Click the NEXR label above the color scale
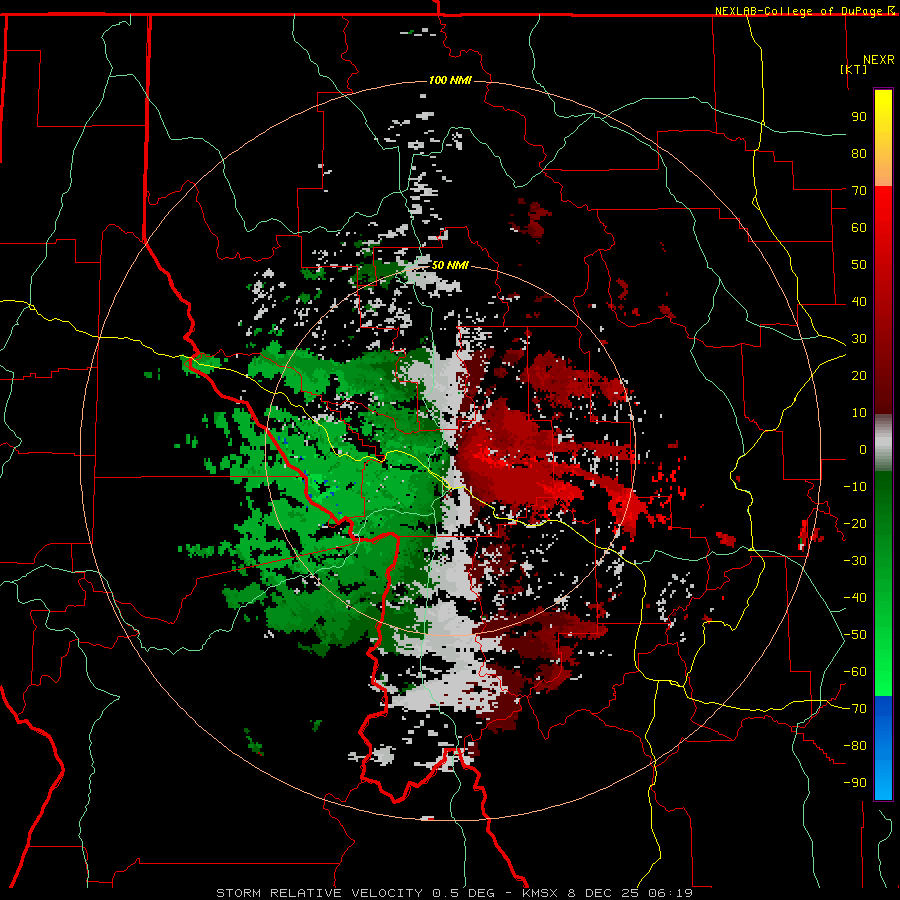 coord(878,60)
